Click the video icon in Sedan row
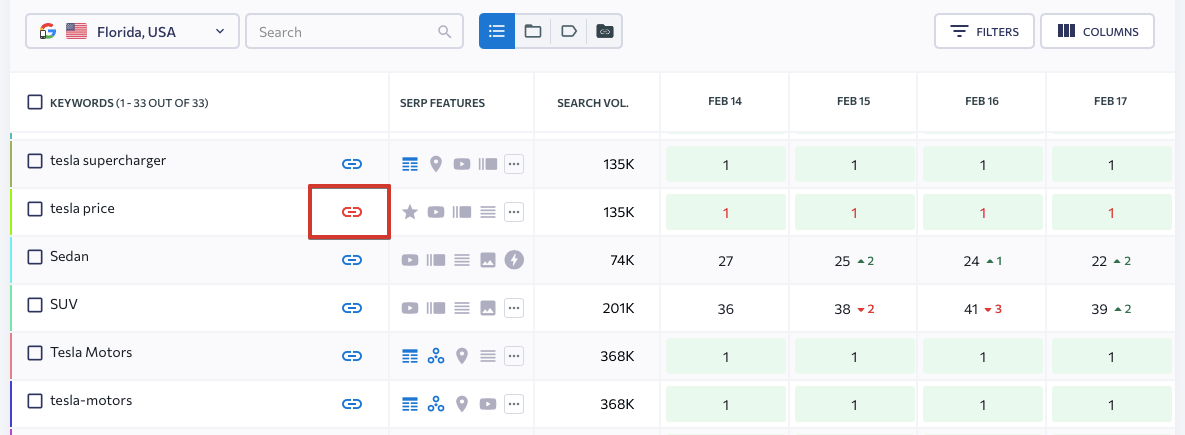The image size is (1185, 435). tap(410, 260)
